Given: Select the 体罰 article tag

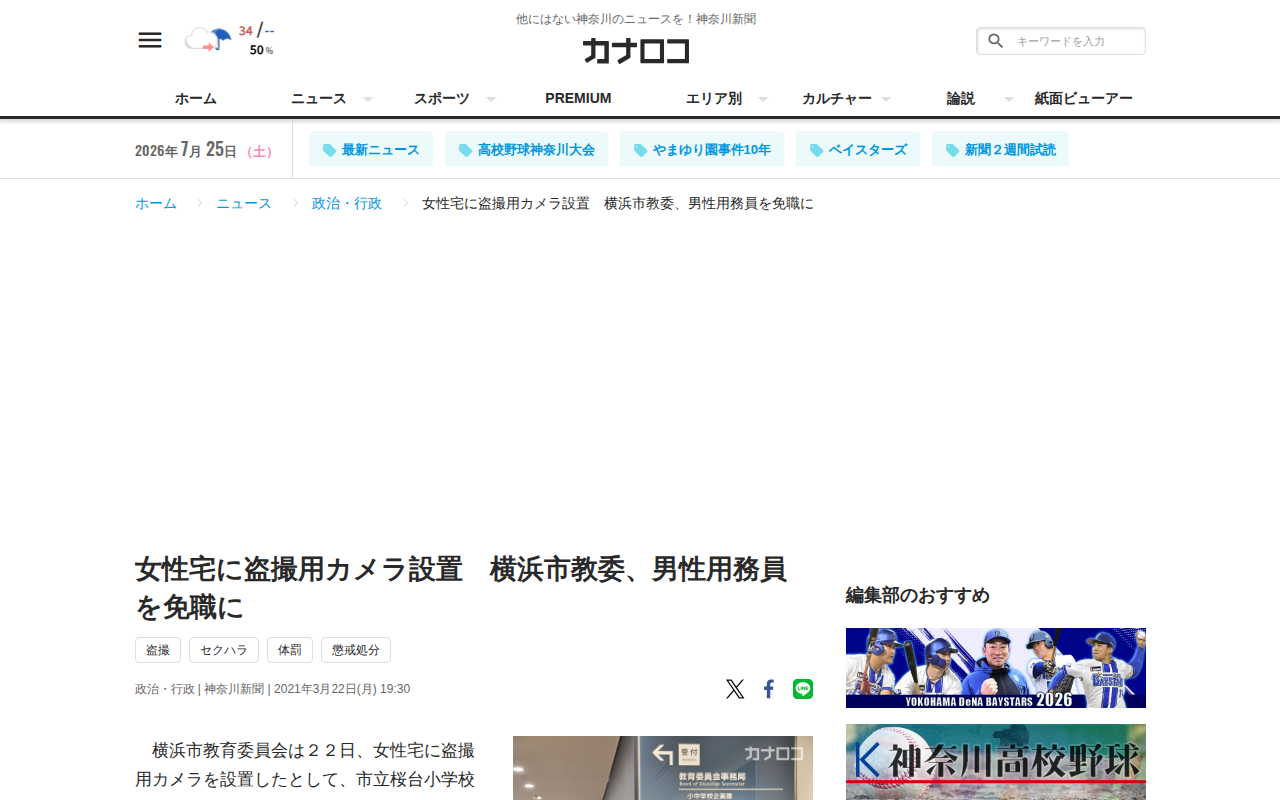Looking at the screenshot, I should click(x=290, y=650).
